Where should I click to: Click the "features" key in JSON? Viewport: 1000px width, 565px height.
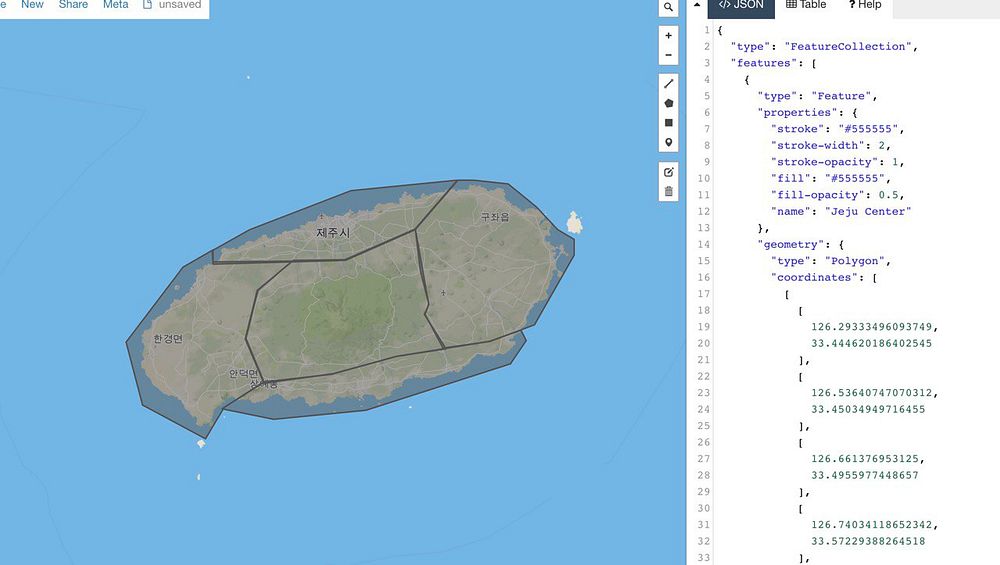point(763,62)
